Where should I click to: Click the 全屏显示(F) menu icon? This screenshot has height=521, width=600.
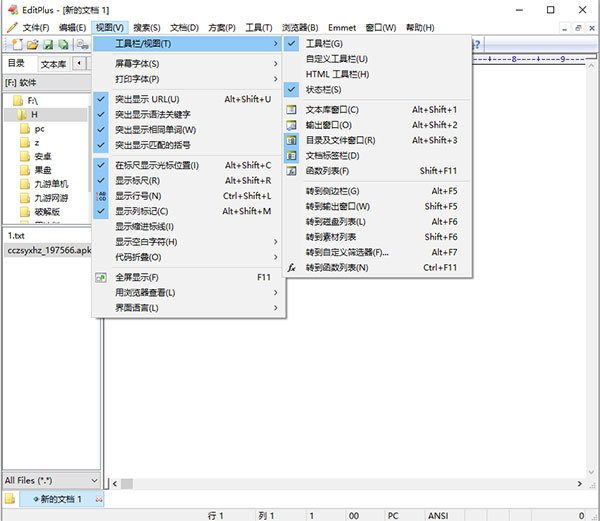pos(101,277)
